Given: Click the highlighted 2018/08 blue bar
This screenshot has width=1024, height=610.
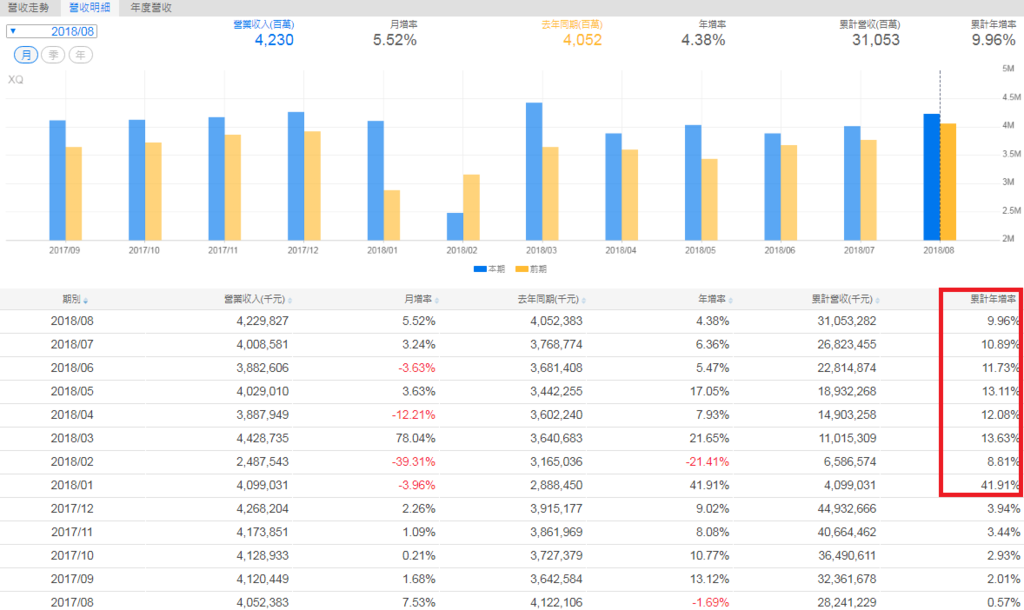Looking at the screenshot, I should coord(931,177).
